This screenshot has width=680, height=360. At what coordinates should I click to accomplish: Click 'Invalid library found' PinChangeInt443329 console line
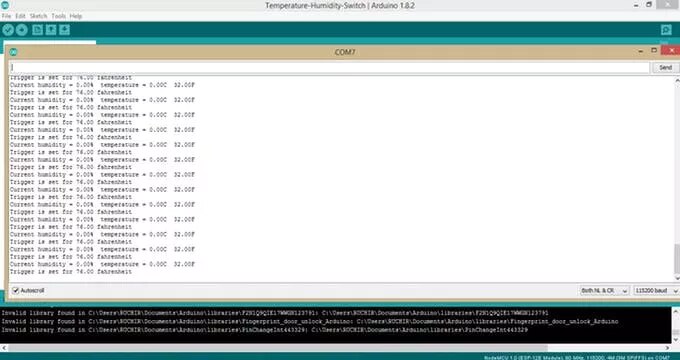click(x=265, y=330)
